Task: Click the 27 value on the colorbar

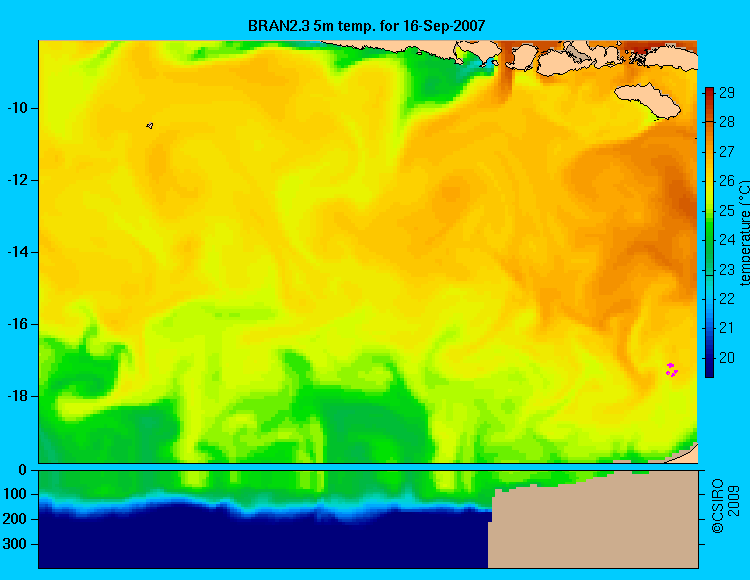Action: click(727, 152)
